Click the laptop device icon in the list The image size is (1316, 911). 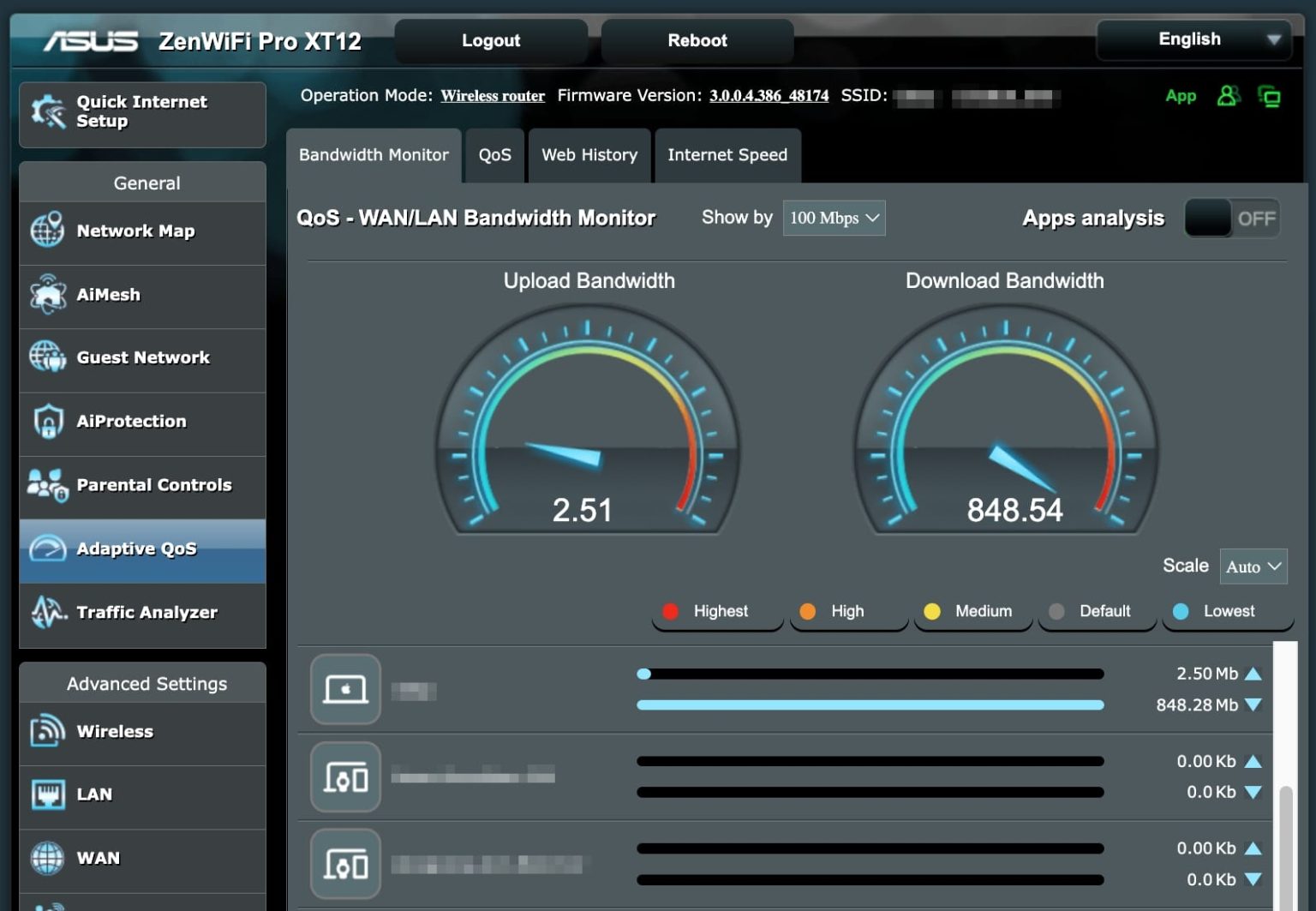coord(345,689)
